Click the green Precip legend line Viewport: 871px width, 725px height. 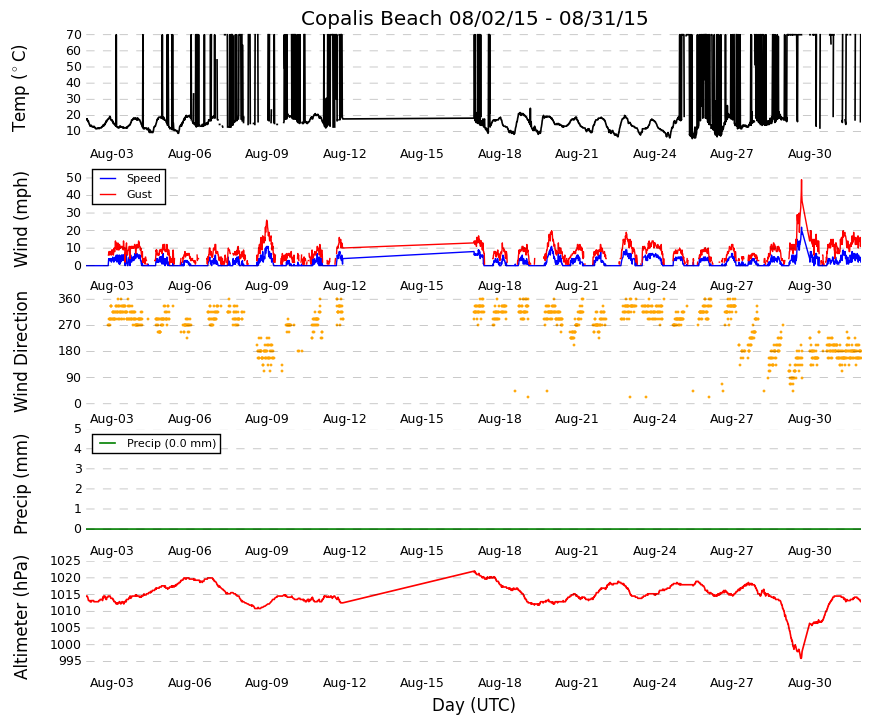pyautogui.click(x=108, y=443)
